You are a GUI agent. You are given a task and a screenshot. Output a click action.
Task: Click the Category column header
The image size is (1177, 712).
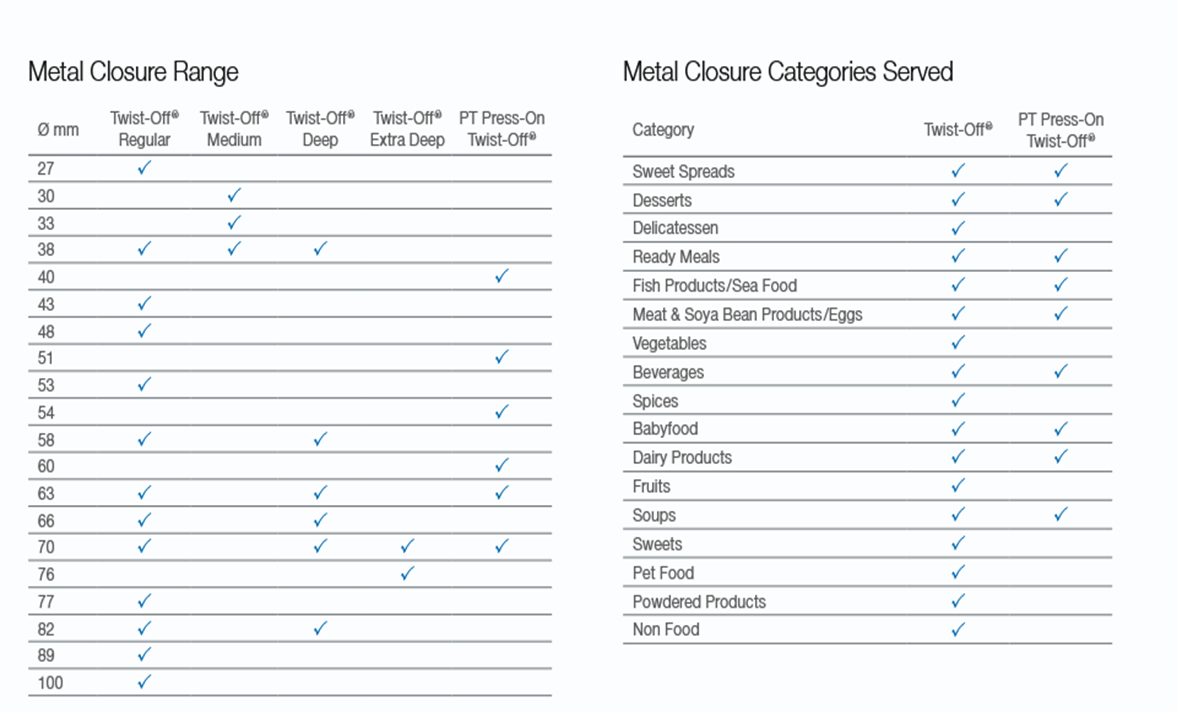pos(663,130)
